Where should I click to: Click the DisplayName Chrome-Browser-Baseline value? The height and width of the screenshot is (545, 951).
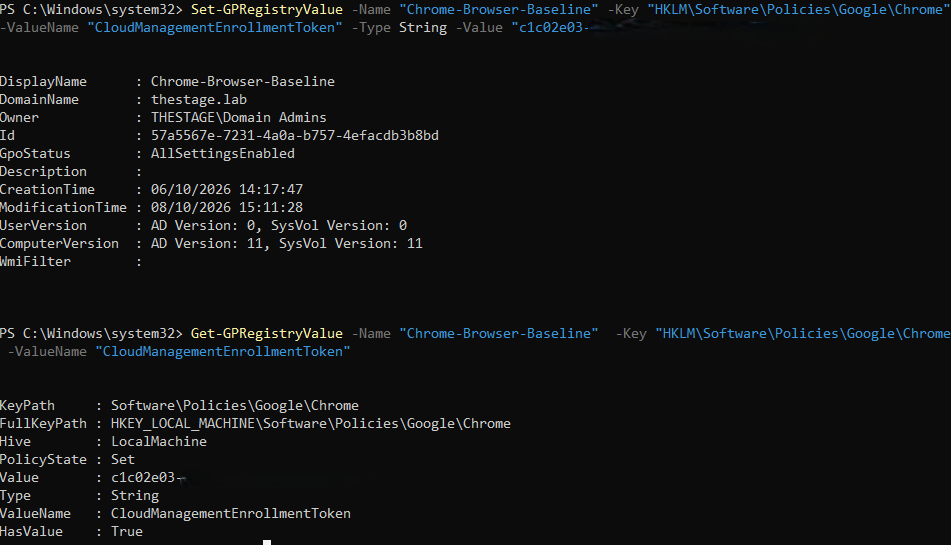pos(243,81)
